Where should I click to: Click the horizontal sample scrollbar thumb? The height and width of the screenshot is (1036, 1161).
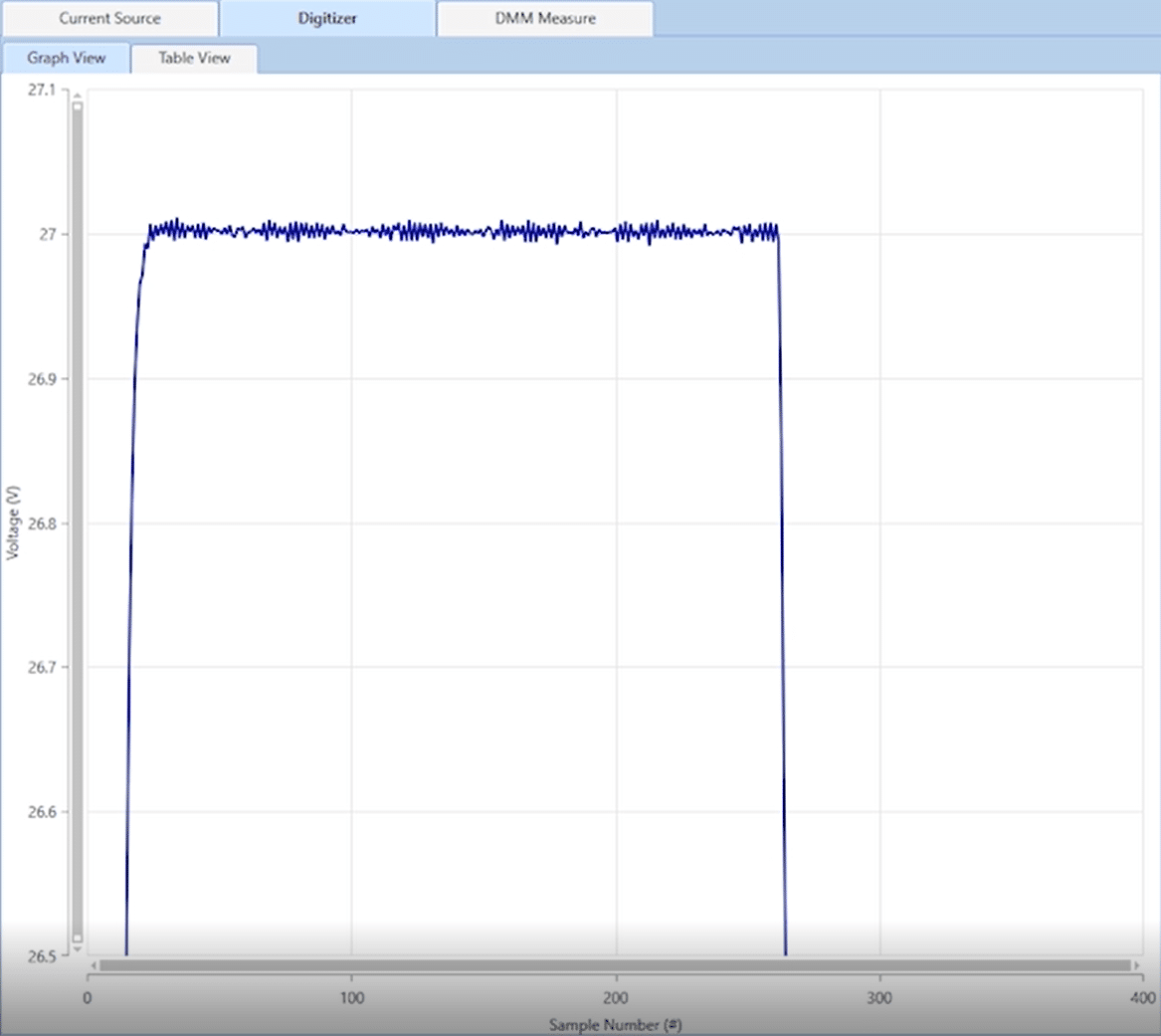coord(615,965)
